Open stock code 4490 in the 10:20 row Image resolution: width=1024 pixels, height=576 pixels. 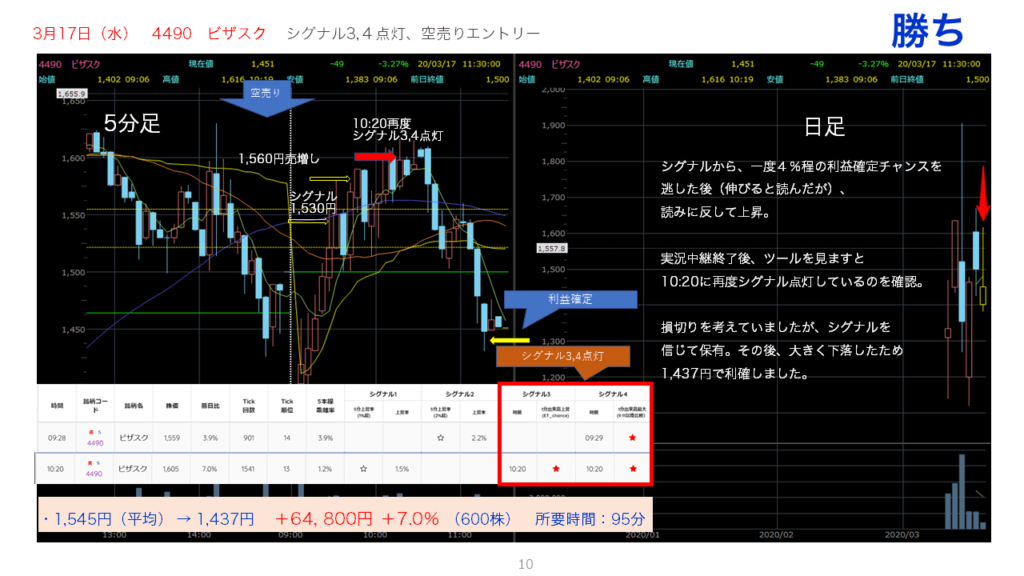[x=94, y=473]
